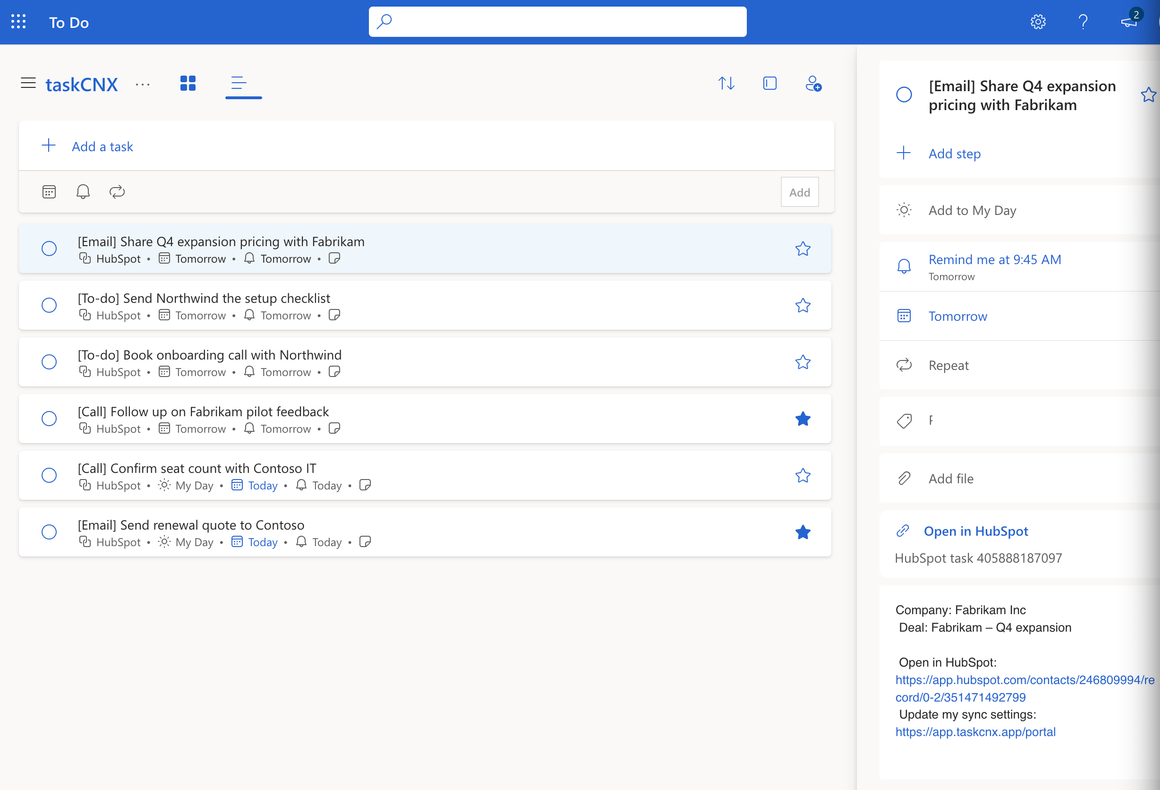Set due date via calendar icon under Add a task
Viewport: 1160px width, 790px height.
tap(49, 192)
